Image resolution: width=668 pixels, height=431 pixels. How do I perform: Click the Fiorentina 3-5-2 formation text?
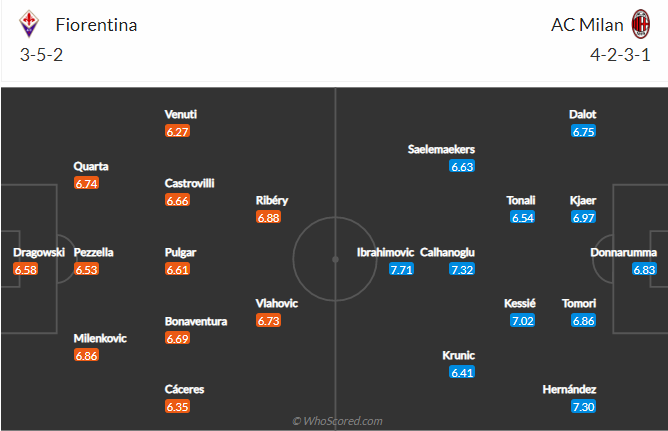pyautogui.click(x=41, y=55)
